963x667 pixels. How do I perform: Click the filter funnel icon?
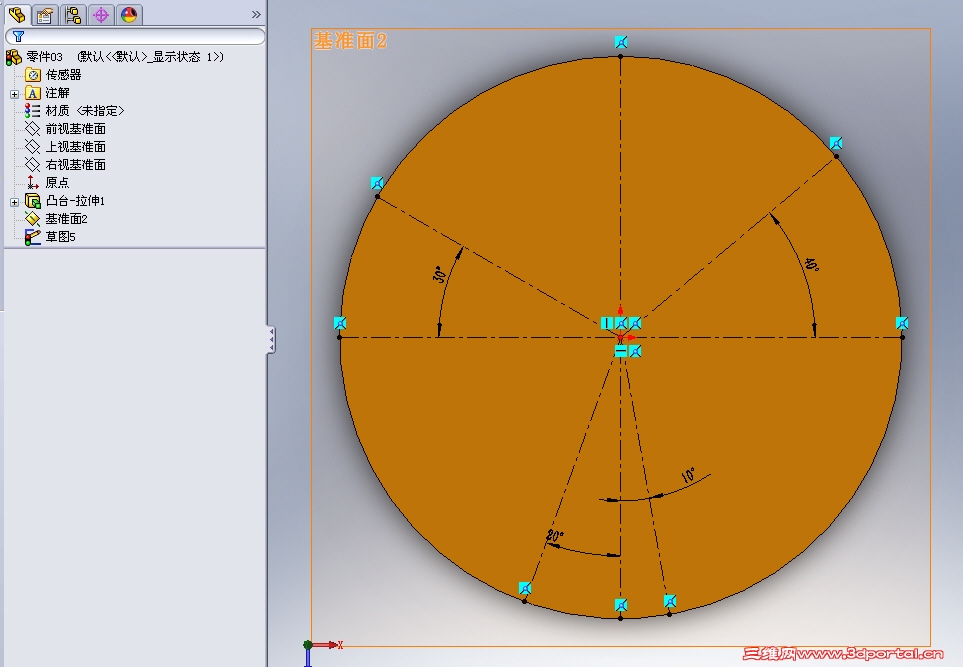[18, 36]
